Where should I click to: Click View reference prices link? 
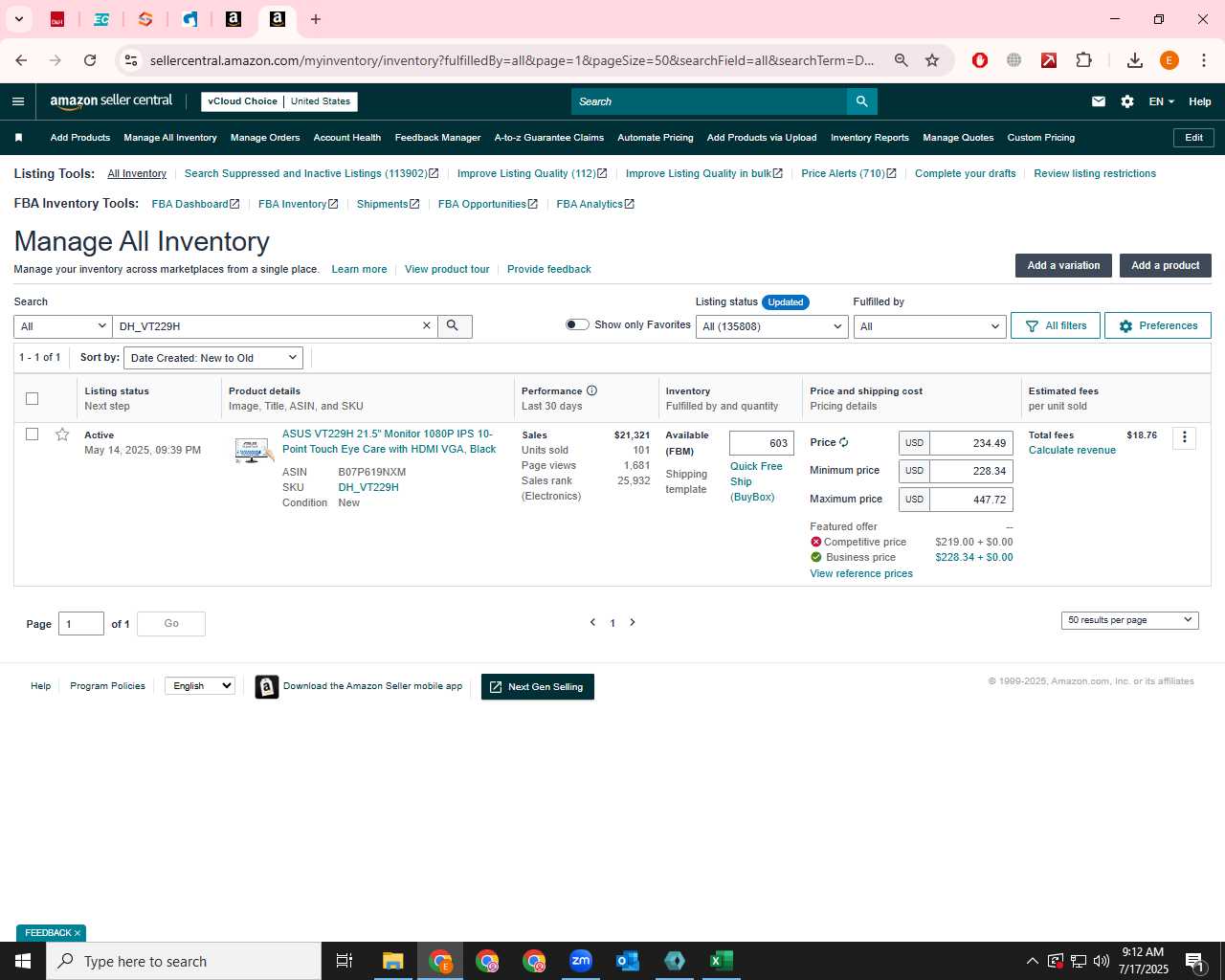point(861,573)
